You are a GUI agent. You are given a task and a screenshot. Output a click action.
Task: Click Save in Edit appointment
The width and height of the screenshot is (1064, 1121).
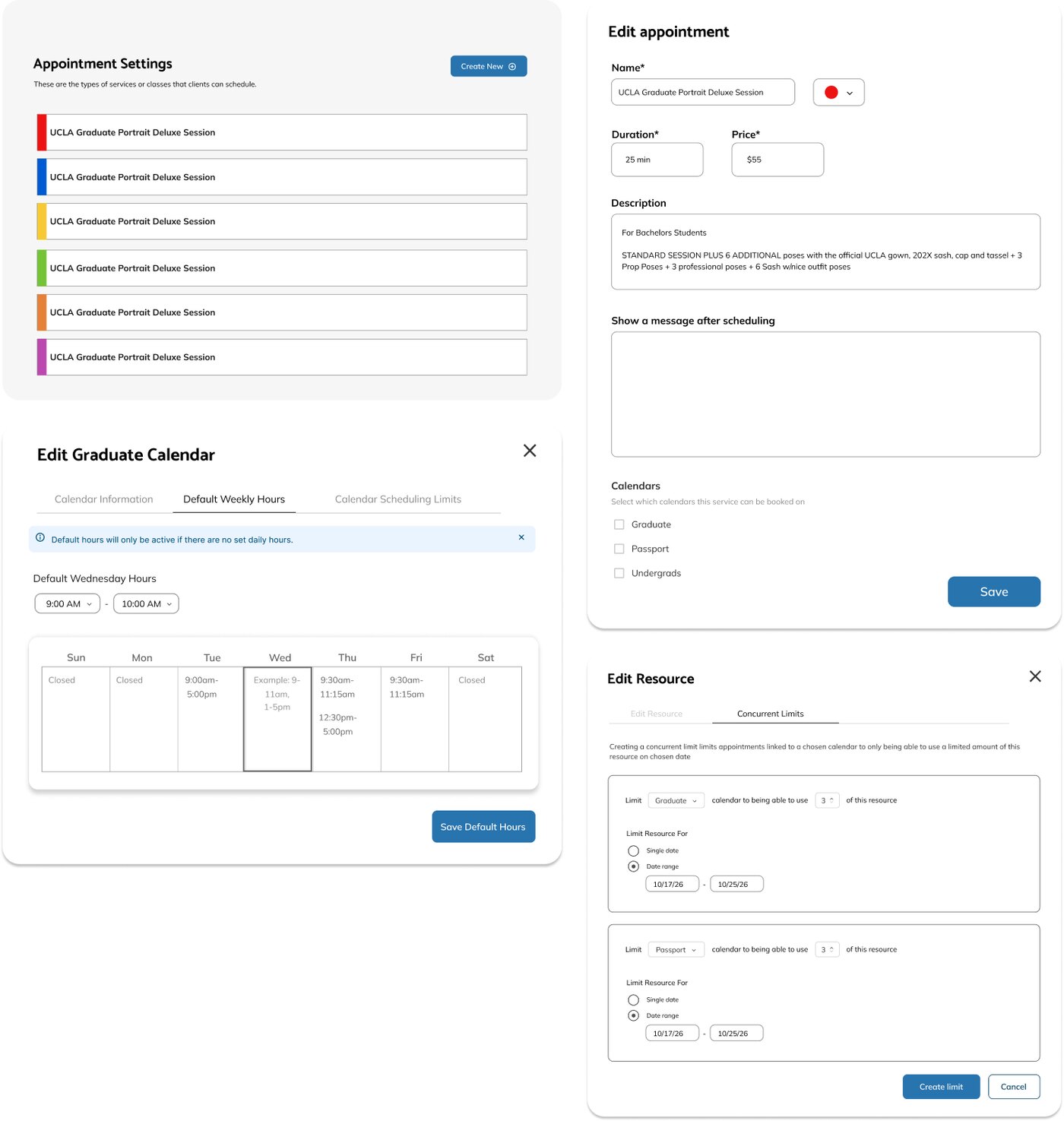point(994,592)
